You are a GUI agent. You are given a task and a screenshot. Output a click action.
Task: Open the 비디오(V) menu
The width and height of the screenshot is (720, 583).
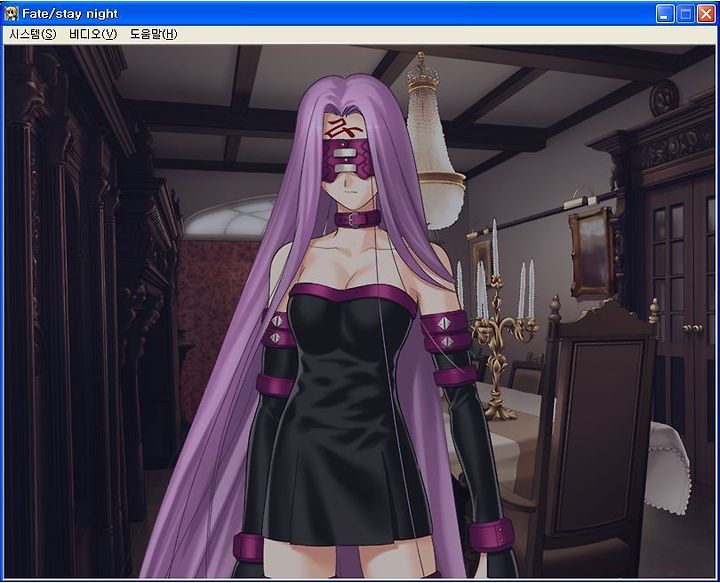click(x=93, y=34)
